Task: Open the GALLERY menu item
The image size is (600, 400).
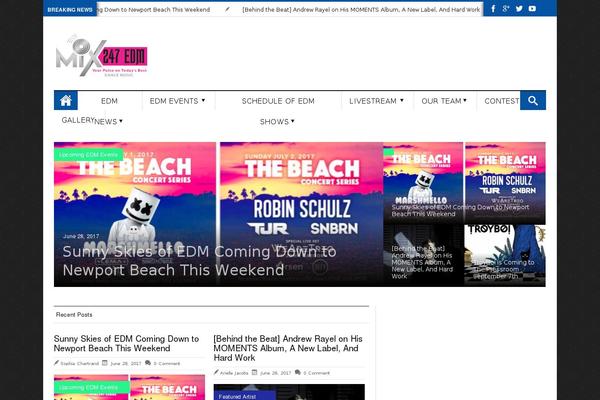Action: (x=78, y=120)
